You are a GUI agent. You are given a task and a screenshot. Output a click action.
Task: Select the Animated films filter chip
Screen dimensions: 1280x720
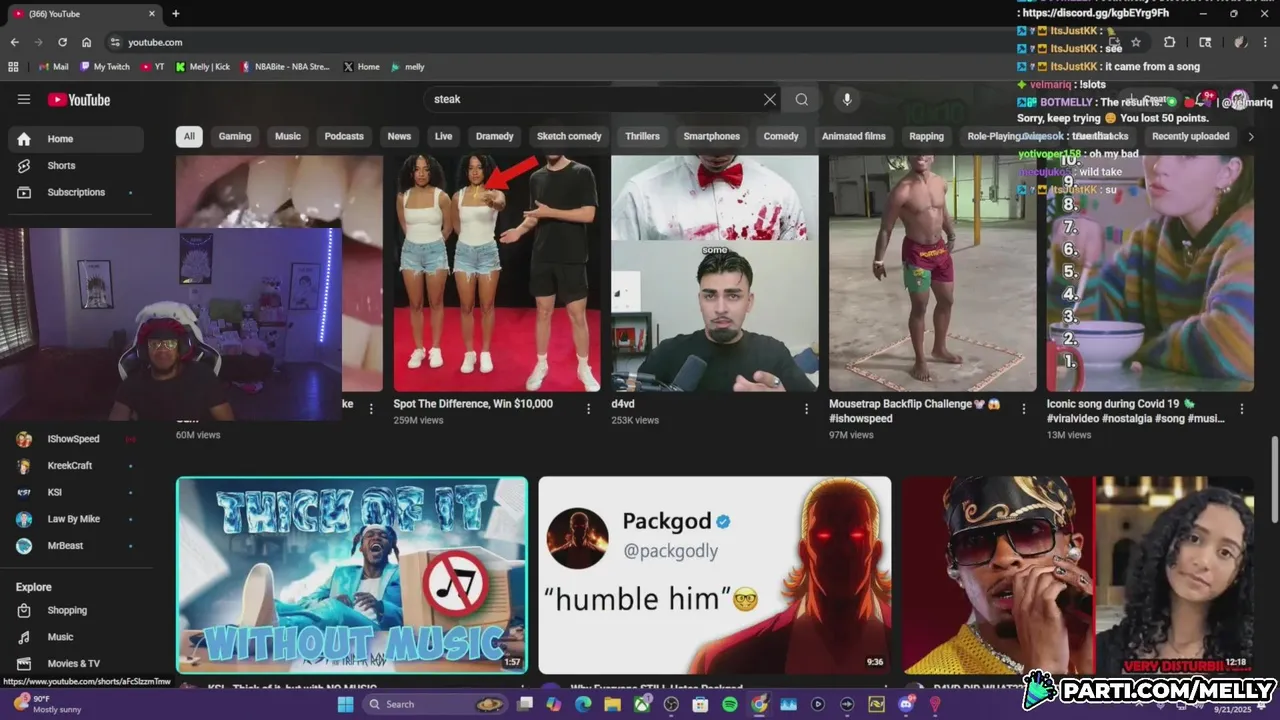854,136
